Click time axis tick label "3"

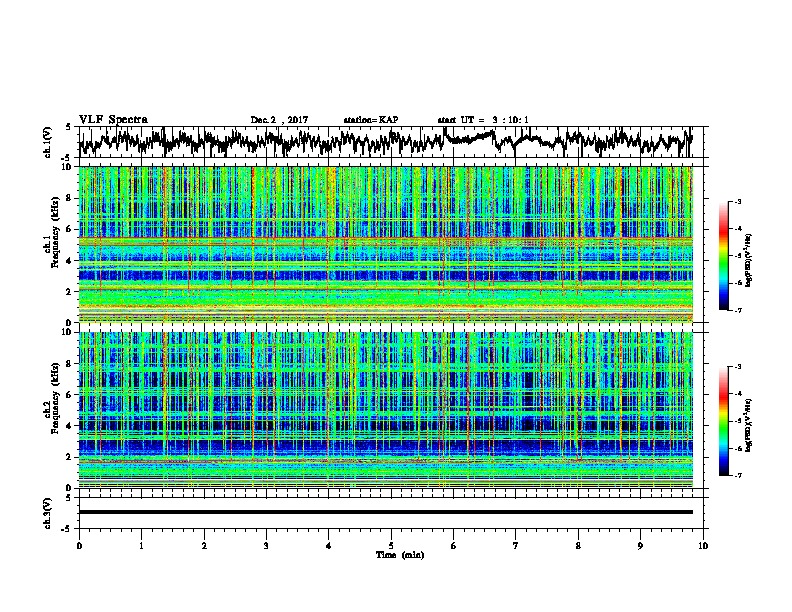tap(266, 546)
